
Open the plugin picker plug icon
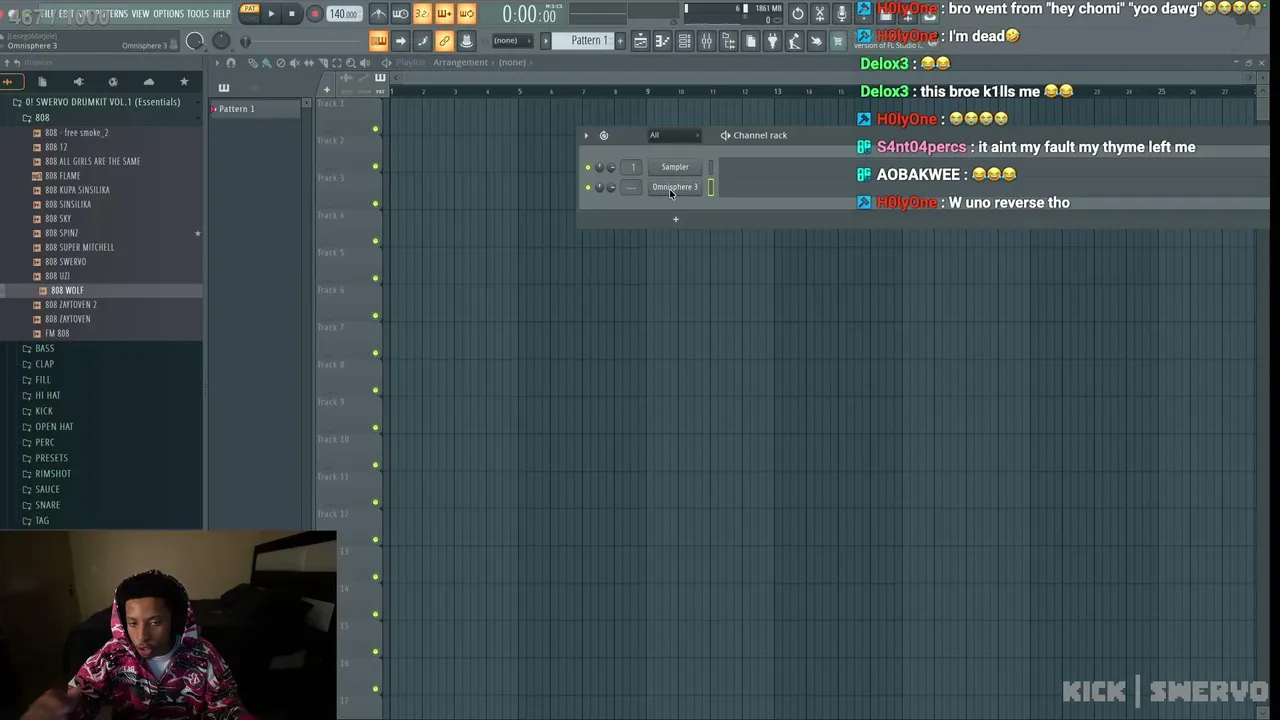(772, 41)
